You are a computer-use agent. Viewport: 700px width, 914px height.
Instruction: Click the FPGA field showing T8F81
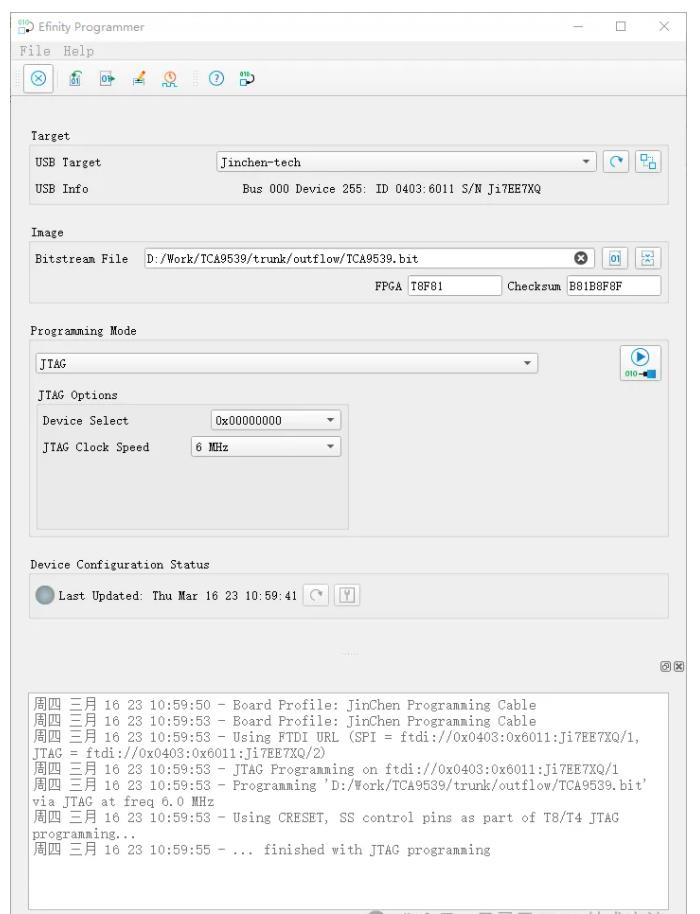click(x=455, y=286)
